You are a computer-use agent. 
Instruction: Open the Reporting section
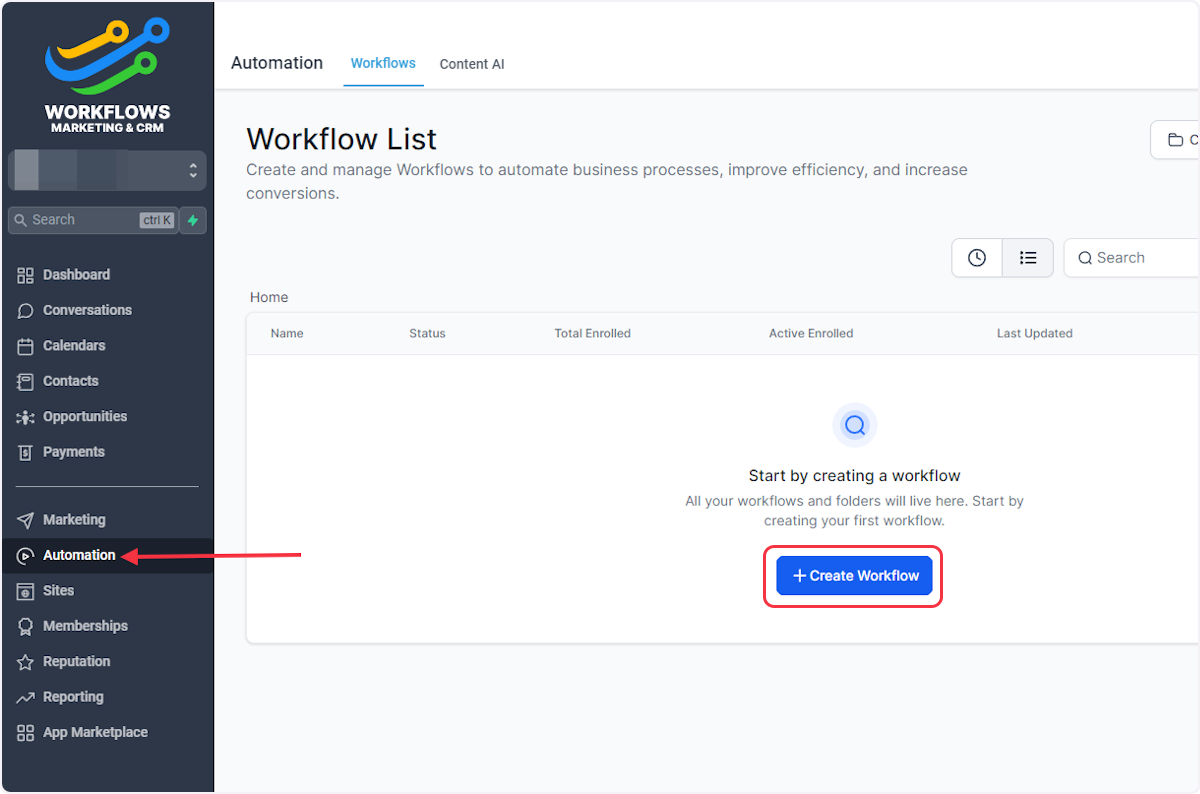74,696
